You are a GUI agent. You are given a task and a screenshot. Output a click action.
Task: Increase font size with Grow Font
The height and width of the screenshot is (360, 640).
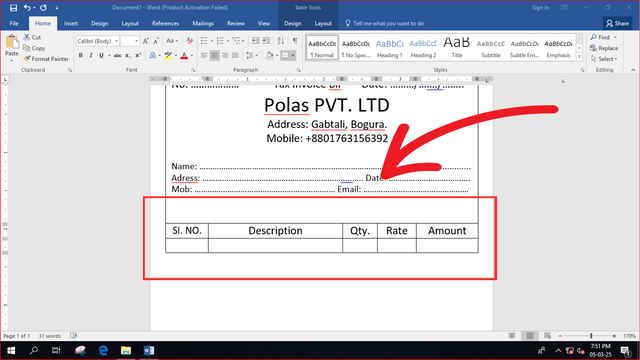pos(146,41)
